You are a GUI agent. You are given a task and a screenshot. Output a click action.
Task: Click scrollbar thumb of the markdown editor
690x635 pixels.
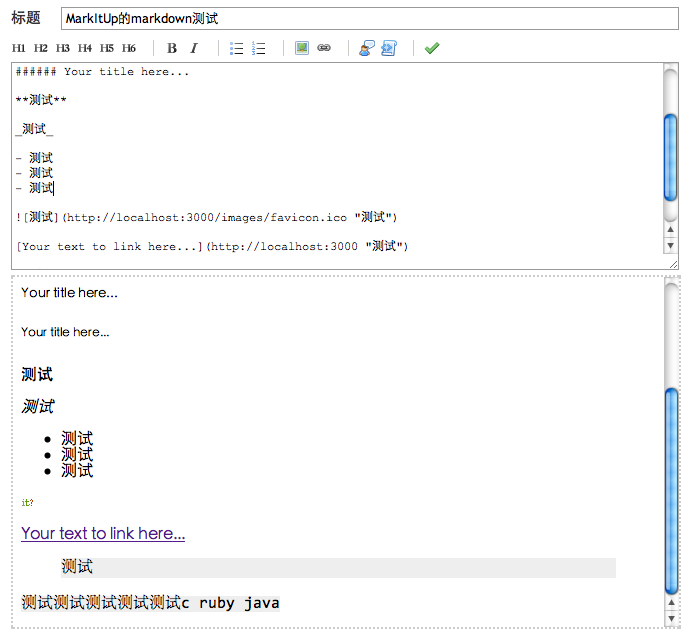pyautogui.click(x=670, y=157)
